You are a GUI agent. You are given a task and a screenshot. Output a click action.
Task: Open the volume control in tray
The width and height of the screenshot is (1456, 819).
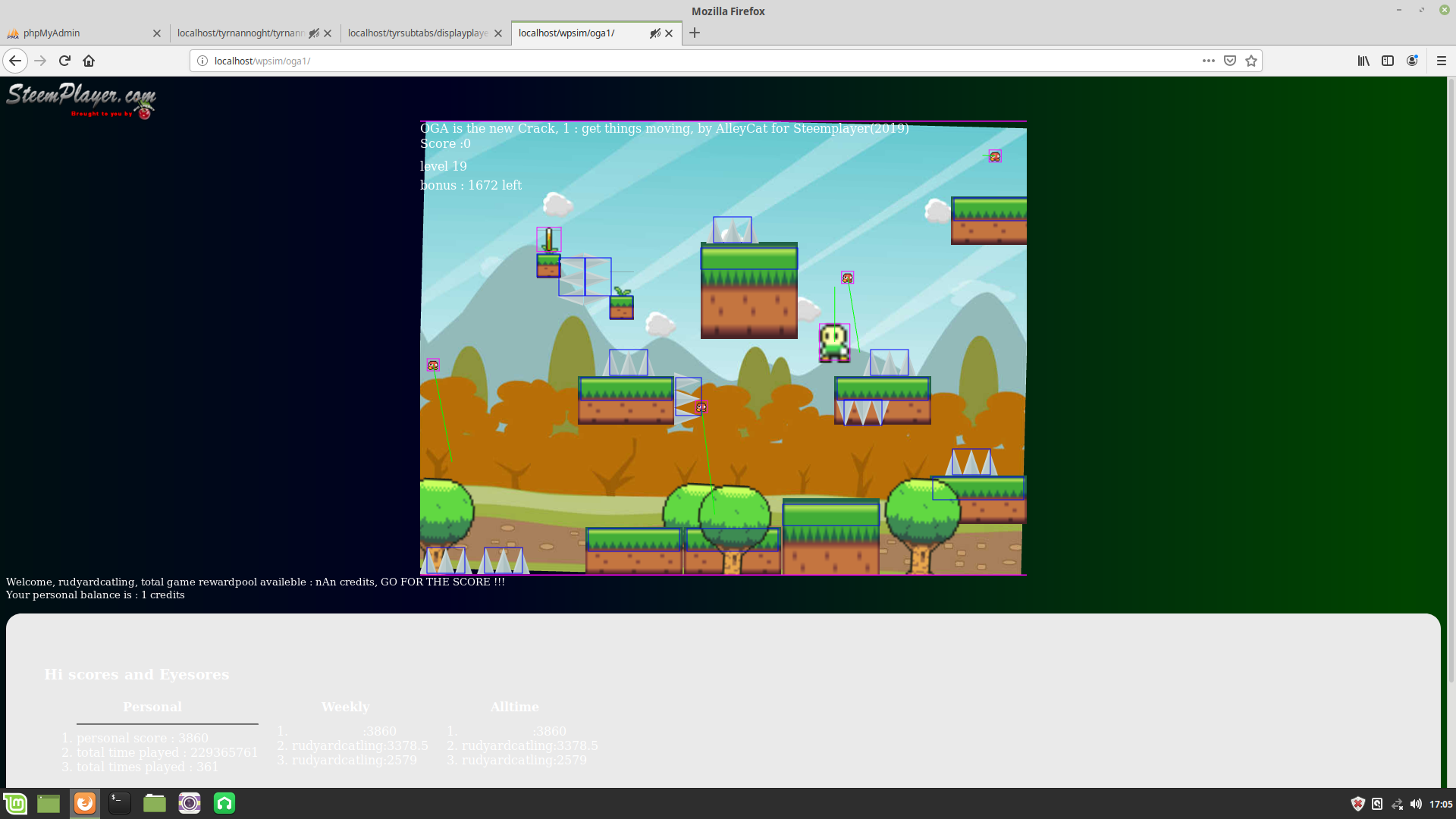(1416, 804)
